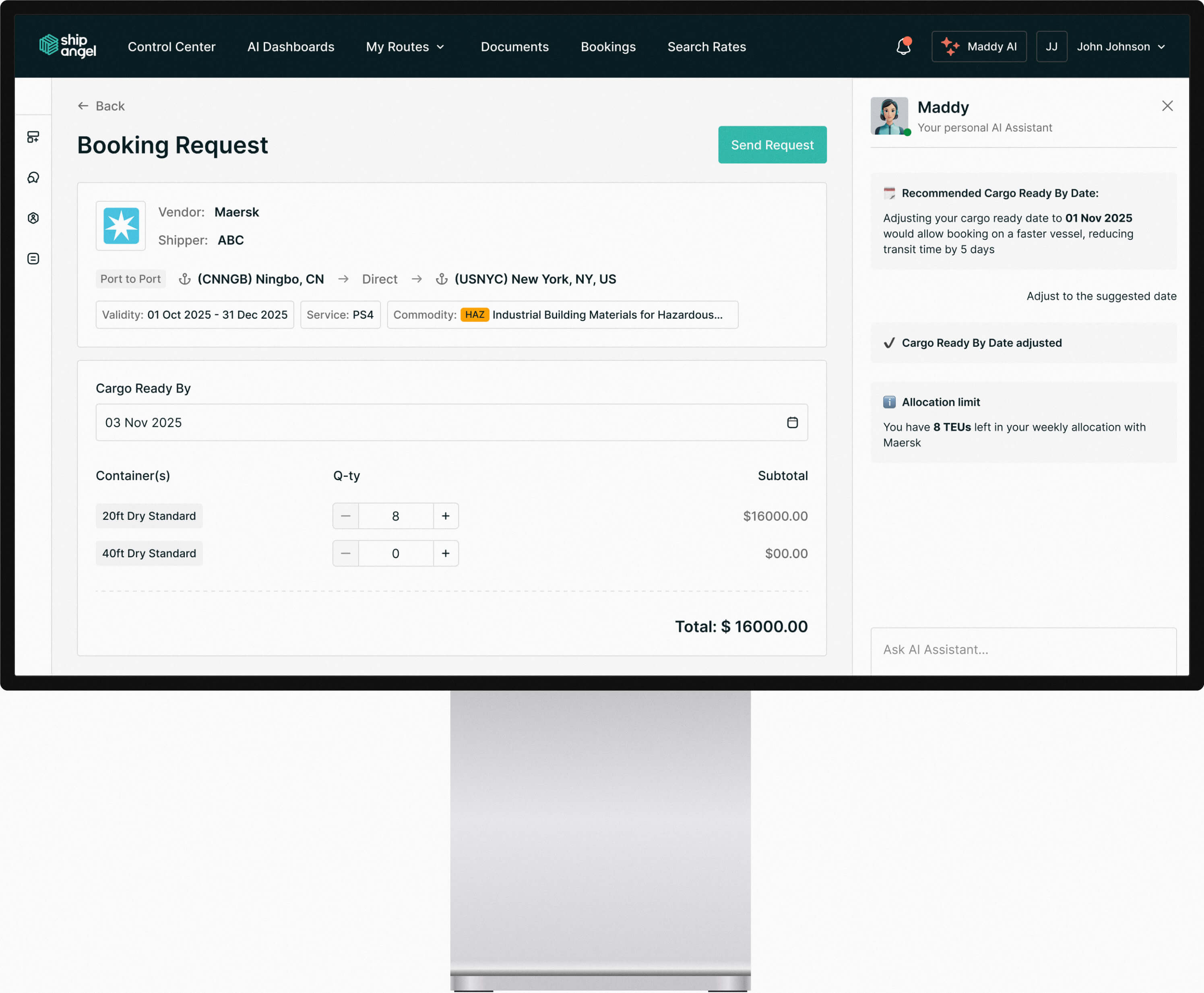Close the Maddy assistant panel

[x=1167, y=106]
